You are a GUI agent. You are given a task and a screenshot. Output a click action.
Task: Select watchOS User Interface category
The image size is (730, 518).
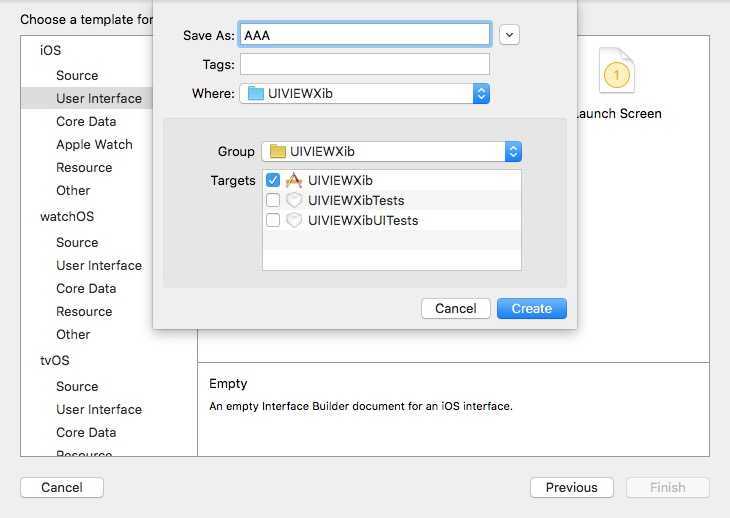click(x=99, y=265)
